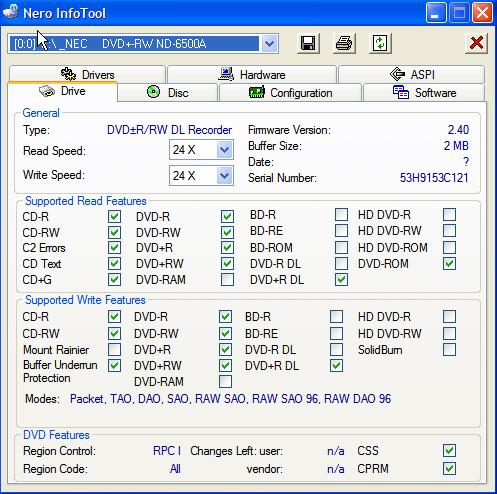The width and height of the screenshot is (497, 494).
Task: Toggle HD DVD-ROM read checkbox
Action: [x=449, y=248]
